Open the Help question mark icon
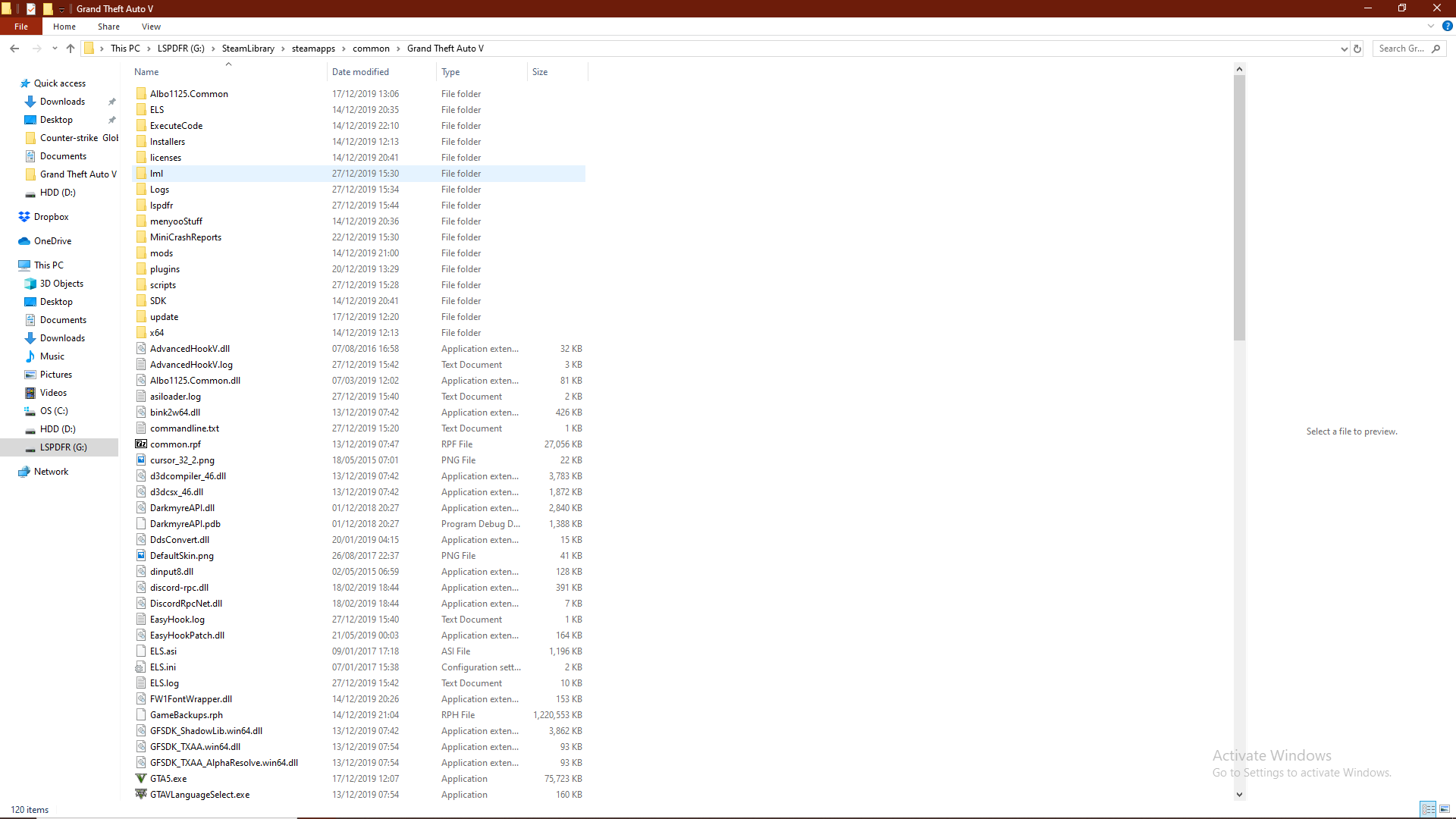1456x819 pixels. tap(1447, 26)
